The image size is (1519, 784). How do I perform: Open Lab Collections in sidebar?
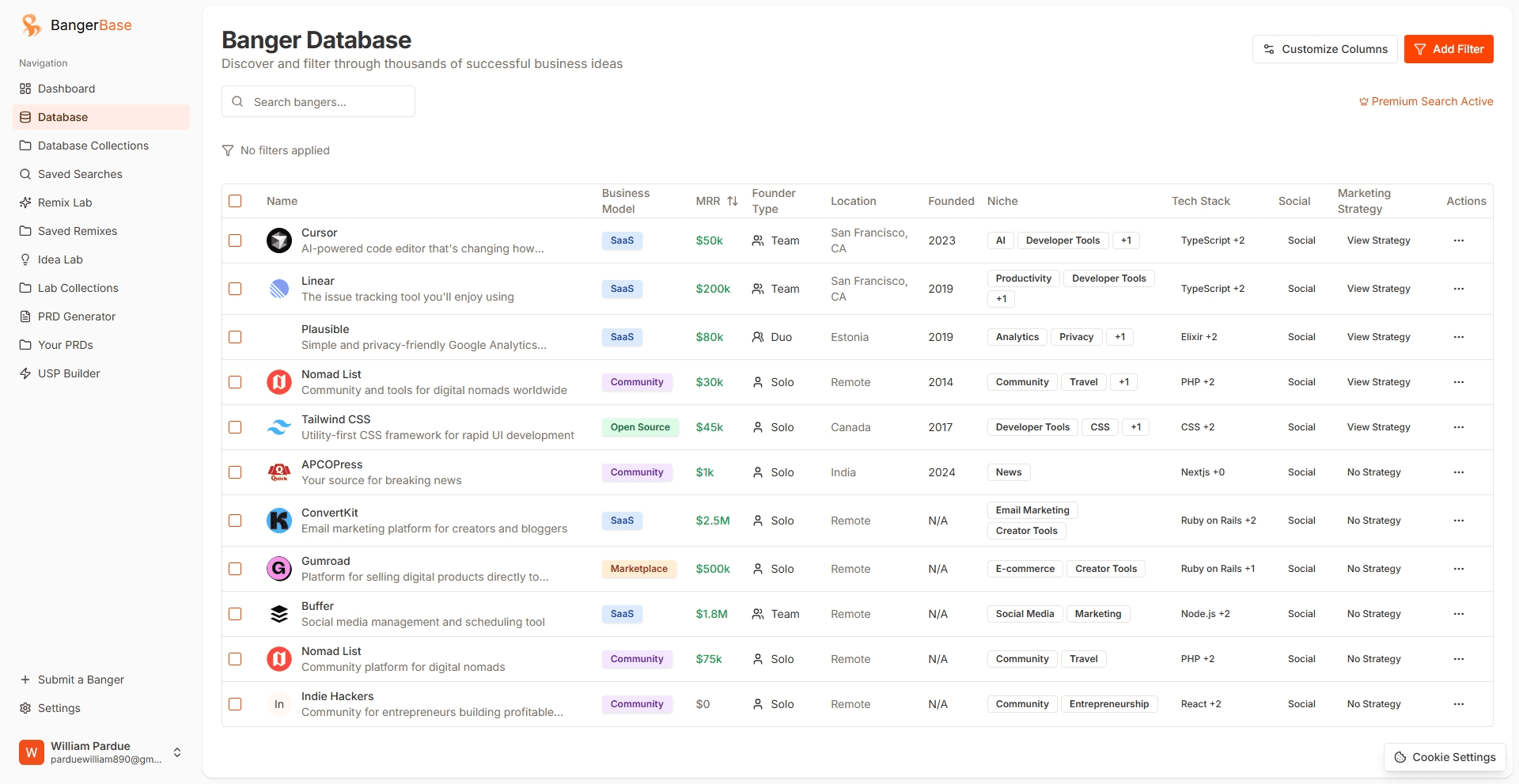pyautogui.click(x=101, y=288)
